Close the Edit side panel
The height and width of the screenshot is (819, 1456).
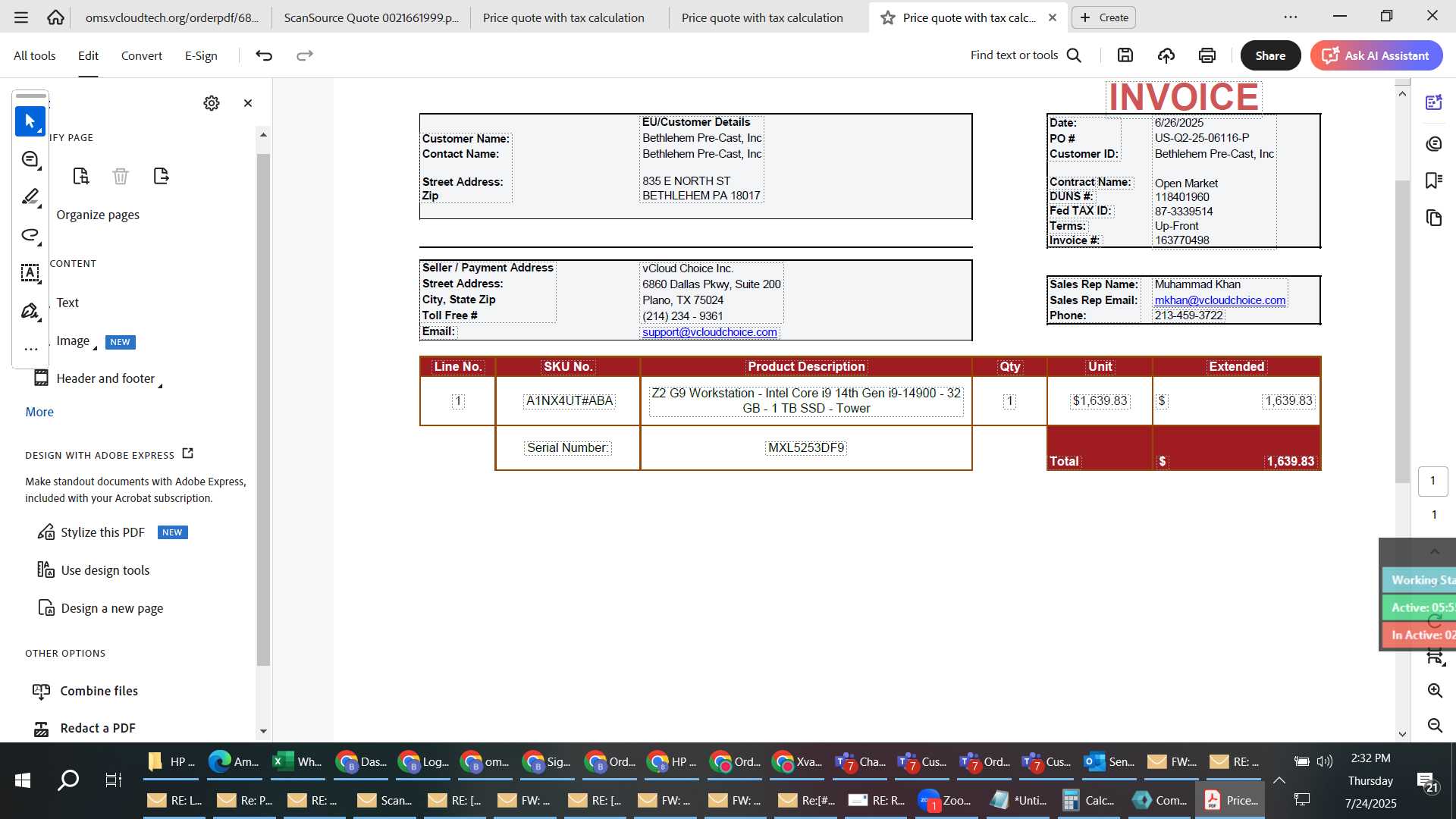248,103
